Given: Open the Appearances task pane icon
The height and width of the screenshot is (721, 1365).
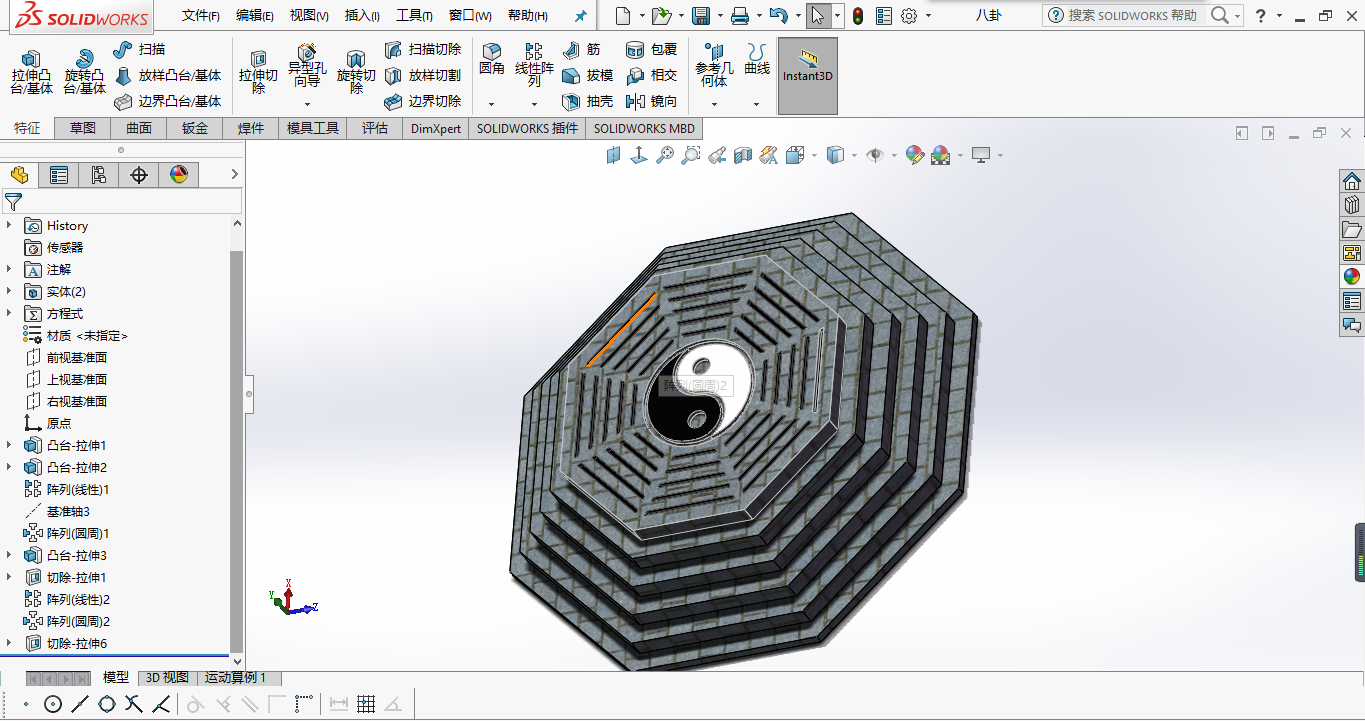Looking at the screenshot, I should click(x=1352, y=277).
